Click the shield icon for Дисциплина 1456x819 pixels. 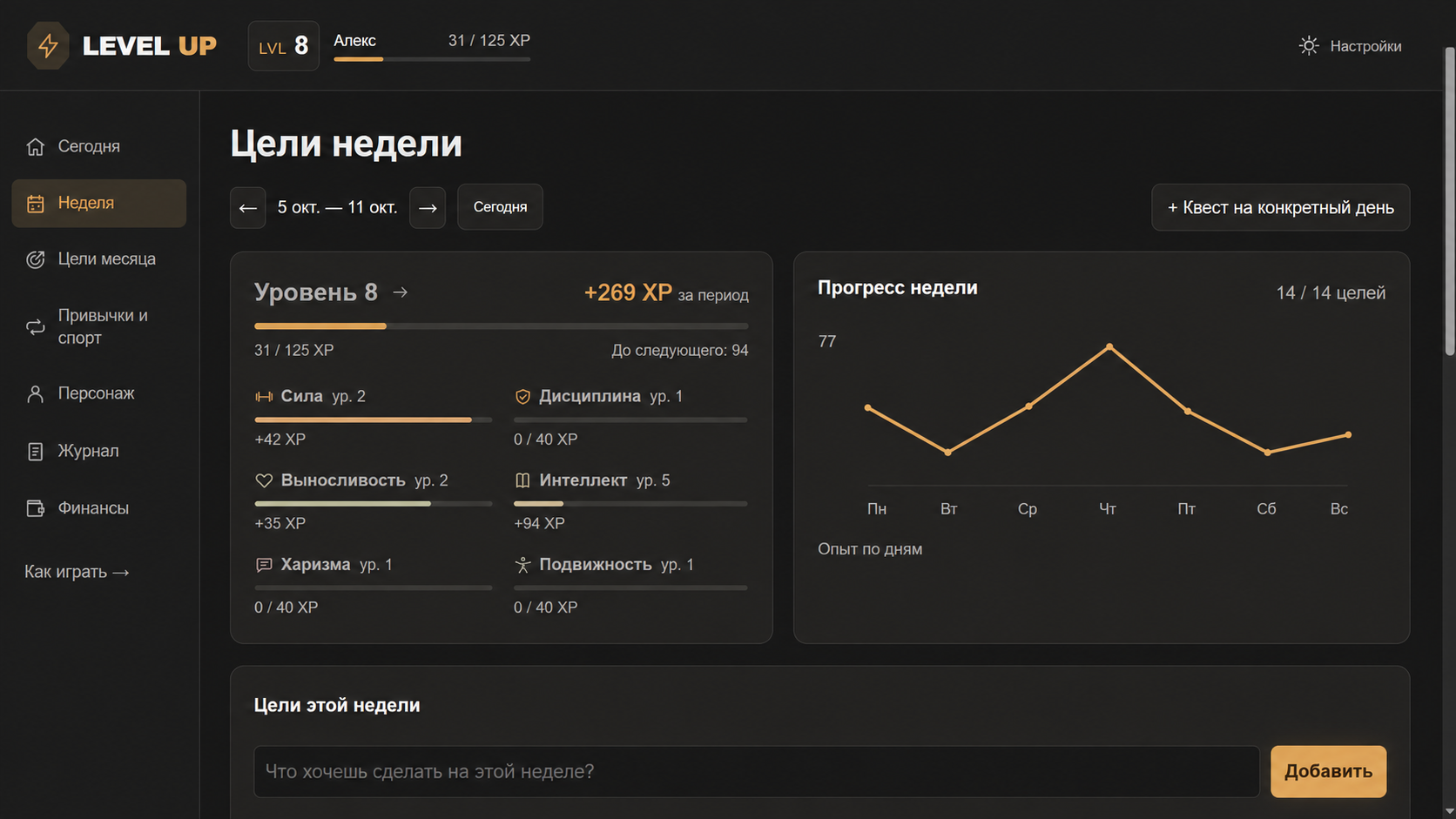tap(522, 397)
